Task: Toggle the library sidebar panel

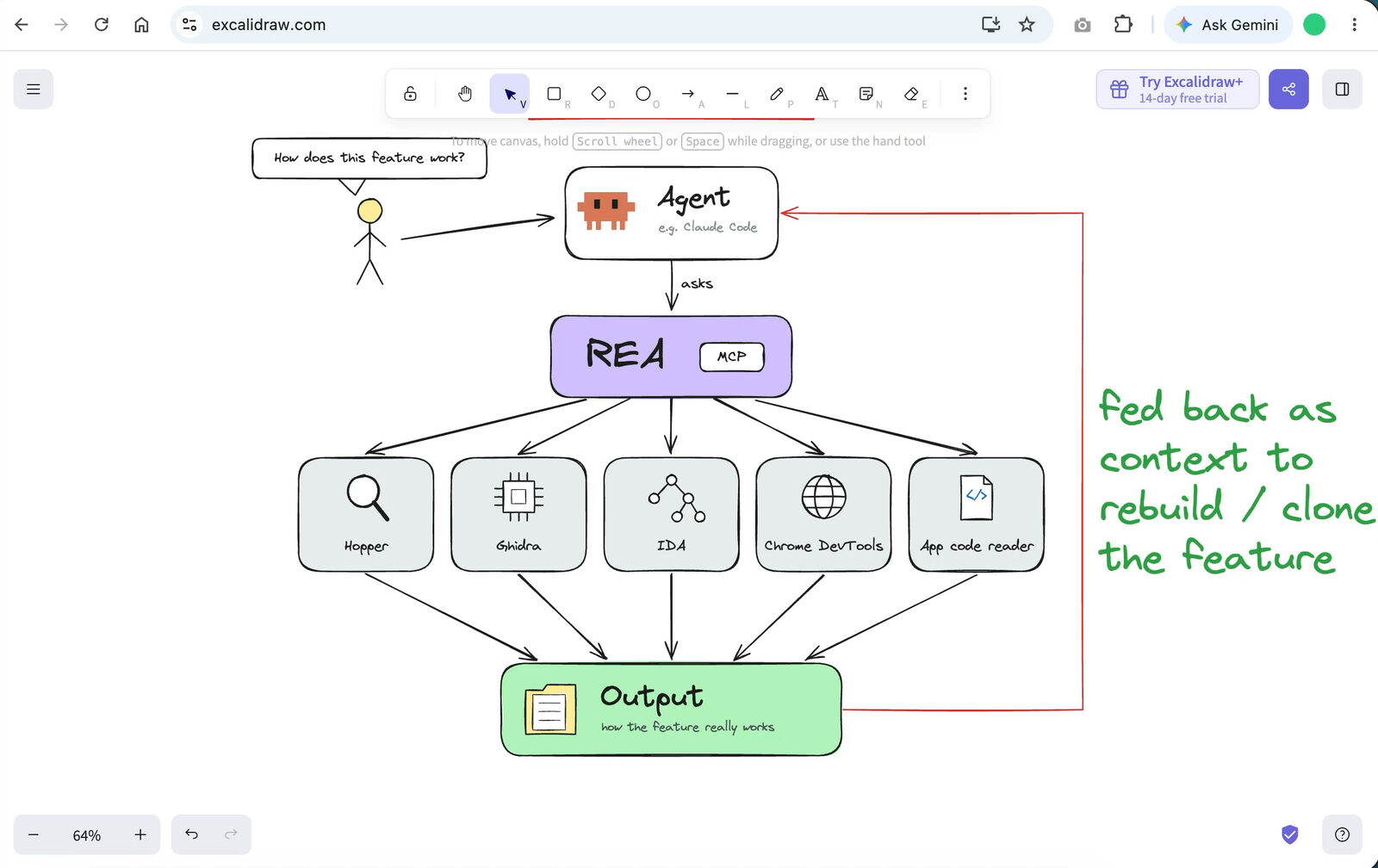Action: pos(1342,90)
